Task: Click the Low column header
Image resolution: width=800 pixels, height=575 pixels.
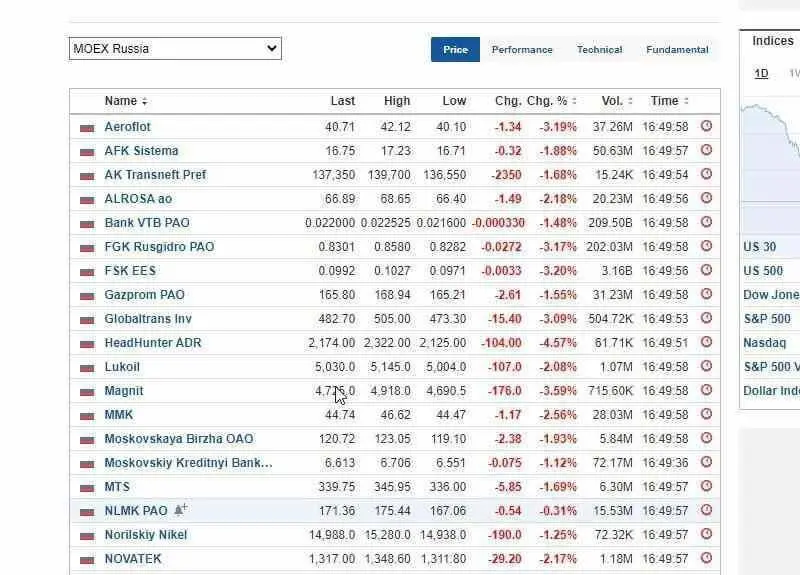Action: (454, 101)
